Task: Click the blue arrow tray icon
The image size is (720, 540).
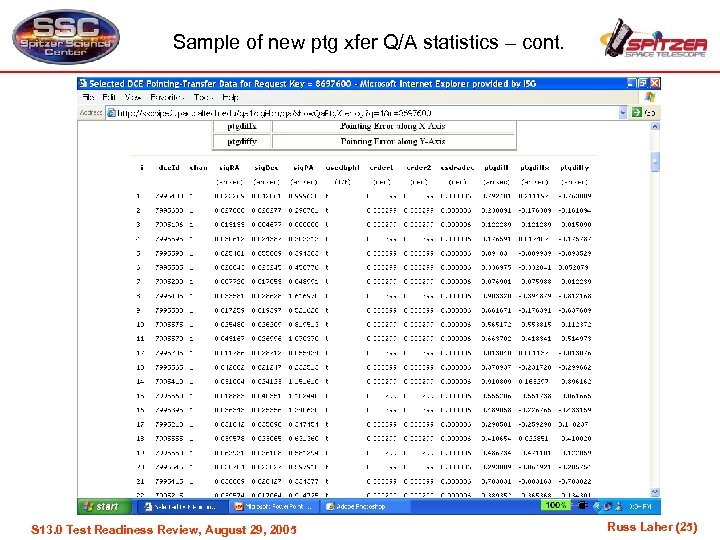Action: [596, 506]
